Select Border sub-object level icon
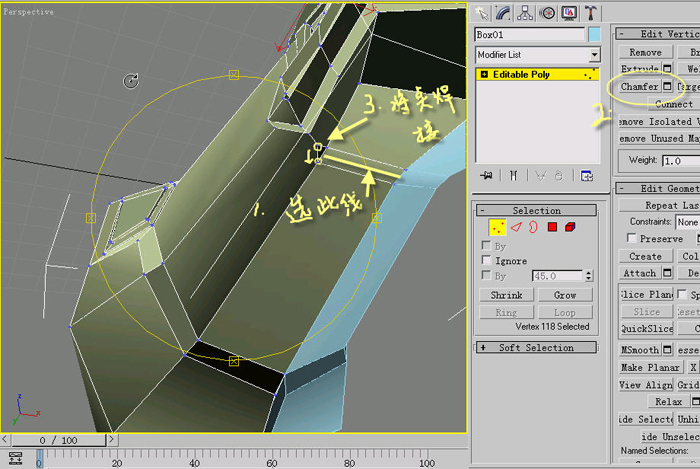The width and height of the screenshot is (700, 469). coord(533,227)
